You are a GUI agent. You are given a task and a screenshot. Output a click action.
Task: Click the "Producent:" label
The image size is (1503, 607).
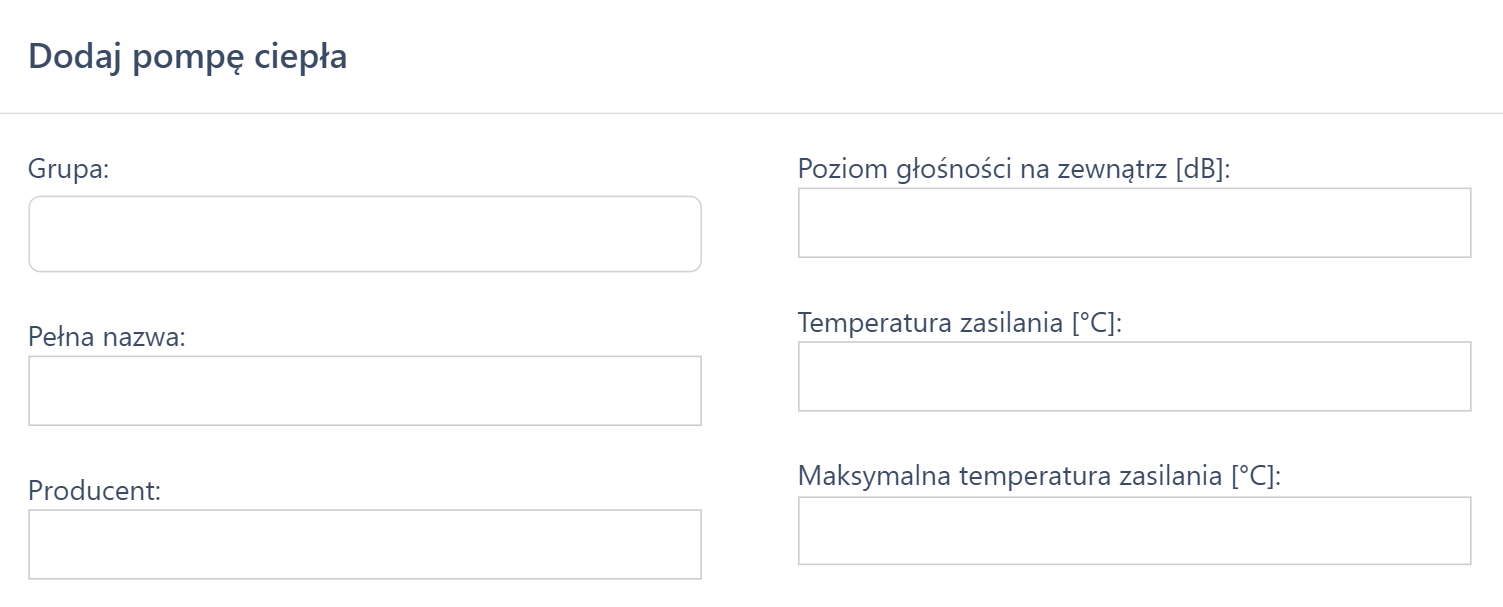[94, 491]
